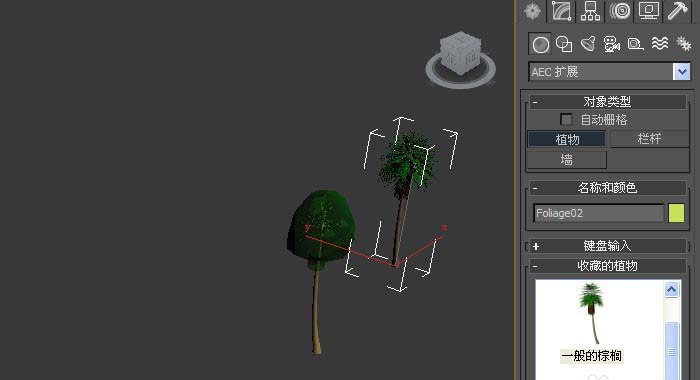The height and width of the screenshot is (380, 700).
Task: Select the Cameras category icon
Action: (612, 44)
